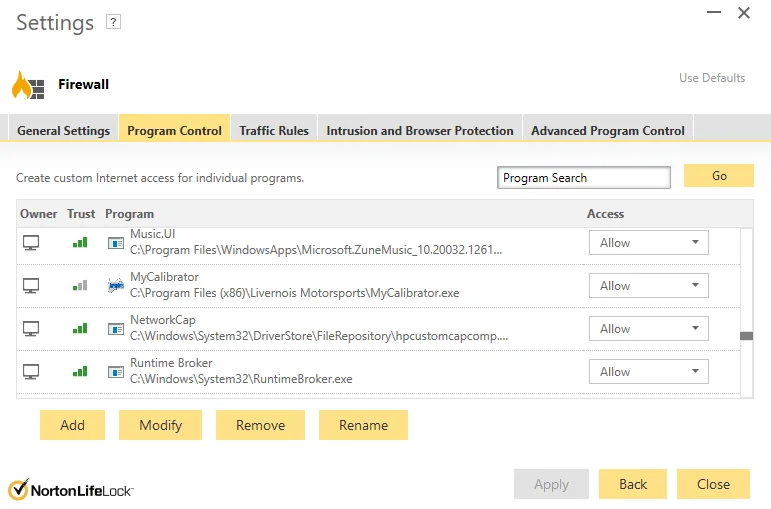Screen dimensions: 771x509
Task: Click the Runtime Broker program icon
Action: [x=116, y=372]
